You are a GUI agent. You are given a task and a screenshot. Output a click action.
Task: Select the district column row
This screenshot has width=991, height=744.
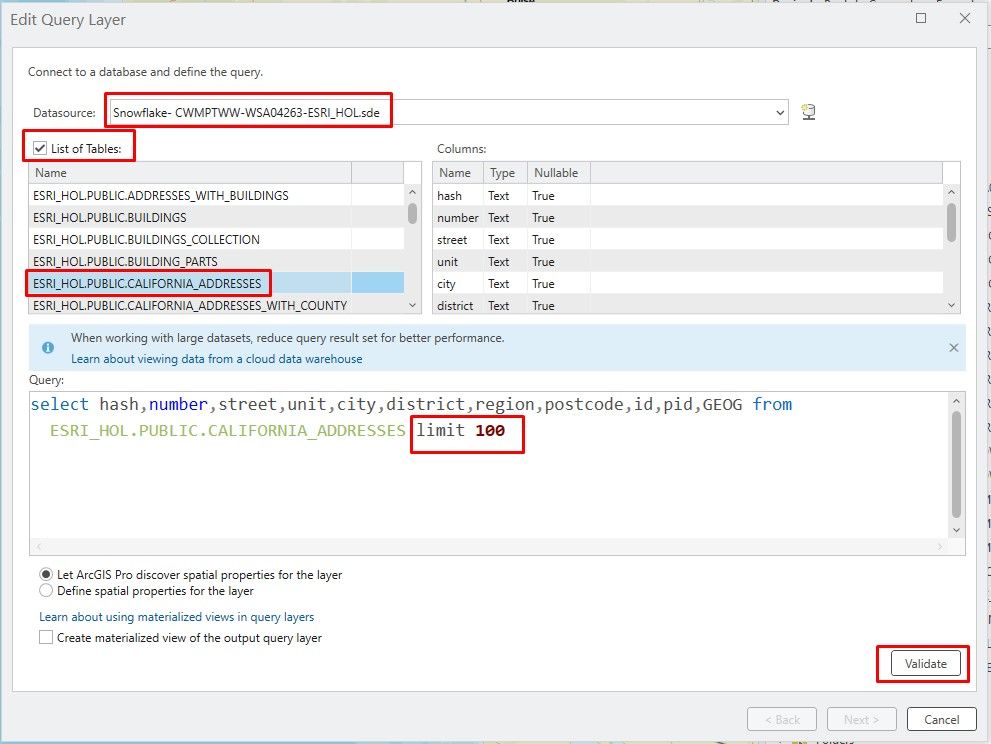point(688,305)
